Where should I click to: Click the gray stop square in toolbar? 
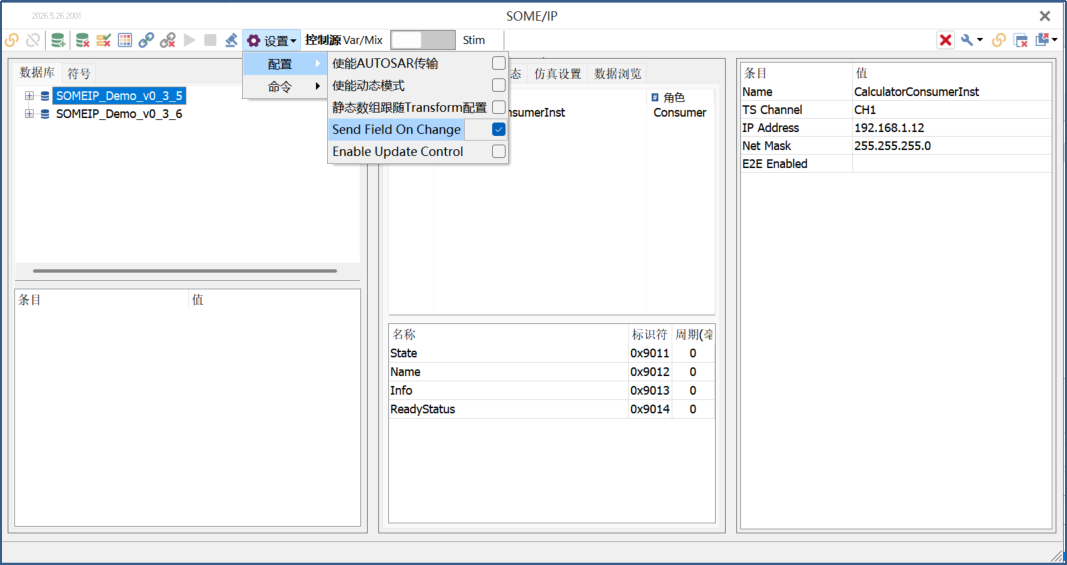click(x=210, y=40)
